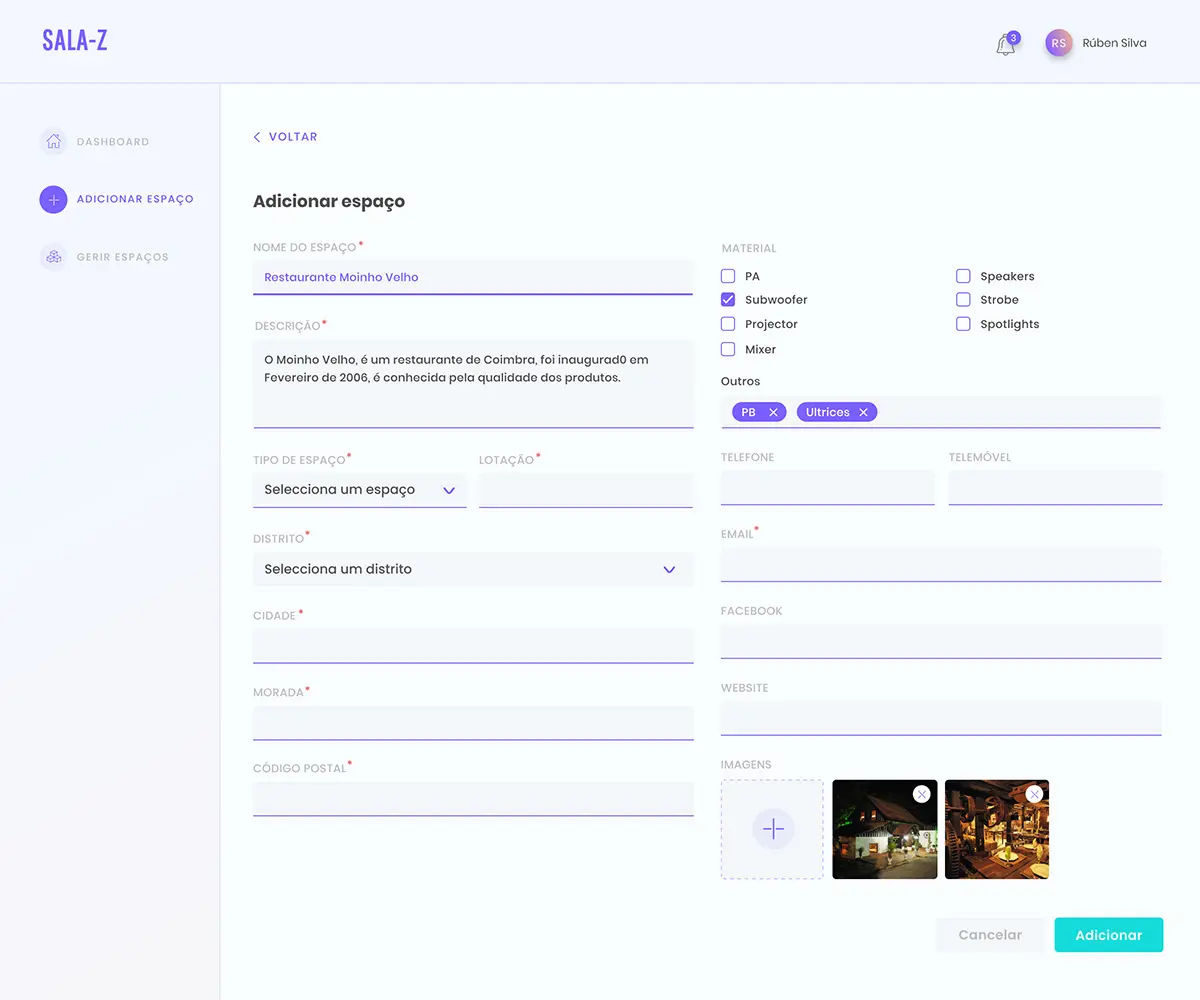Click the Gerir Espaços cubes icon
This screenshot has width=1200, height=1000.
(x=53, y=257)
